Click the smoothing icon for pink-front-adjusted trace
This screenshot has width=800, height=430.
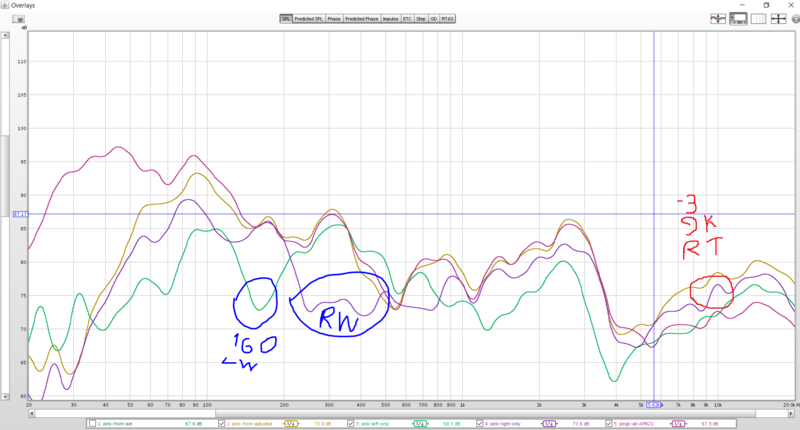291,423
